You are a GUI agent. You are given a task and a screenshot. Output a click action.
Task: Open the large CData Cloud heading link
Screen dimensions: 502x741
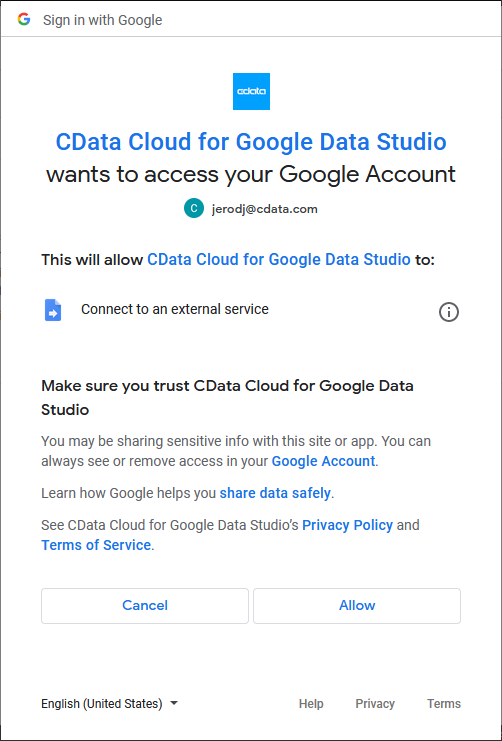251,141
